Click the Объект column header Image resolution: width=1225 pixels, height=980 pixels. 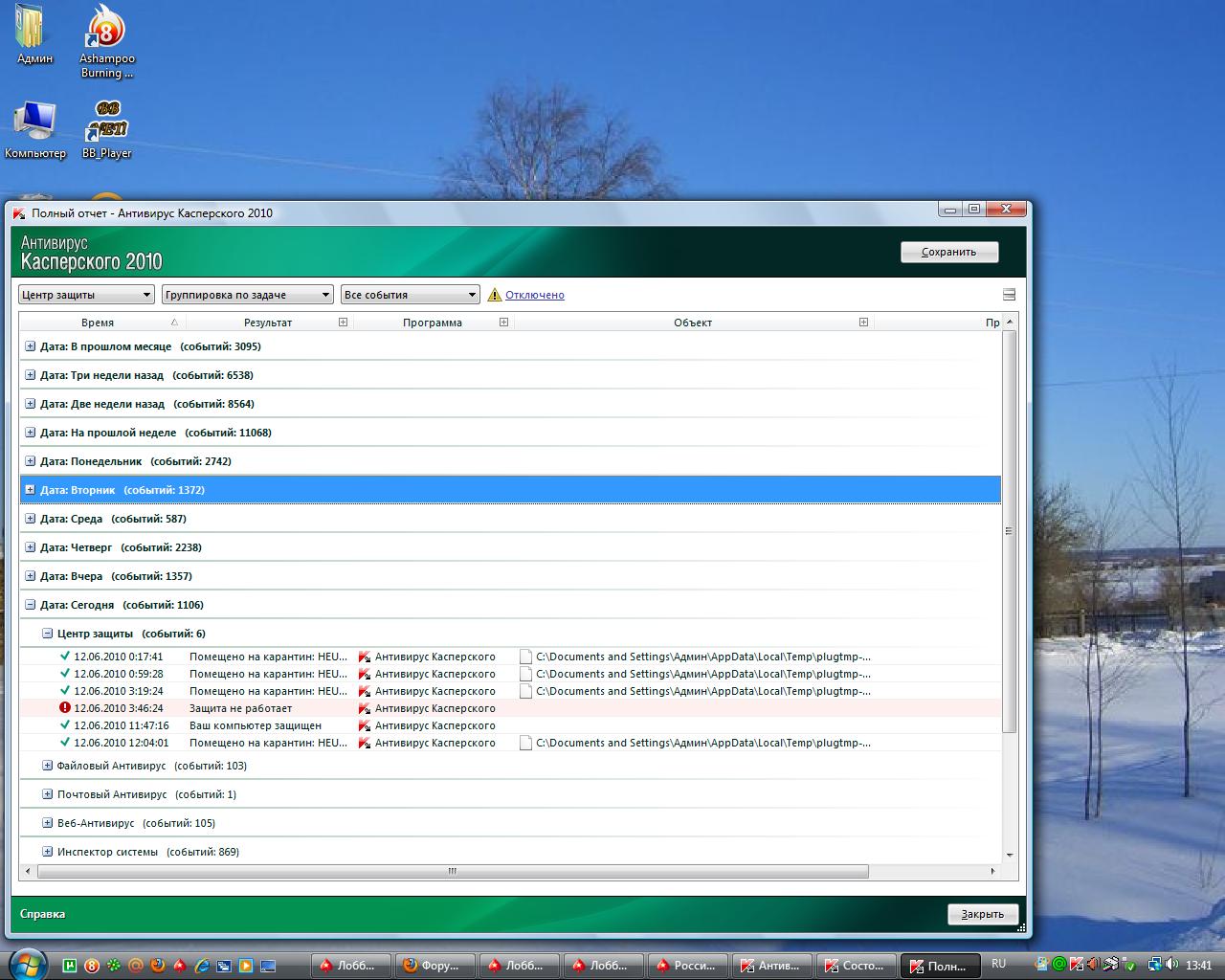pos(693,323)
